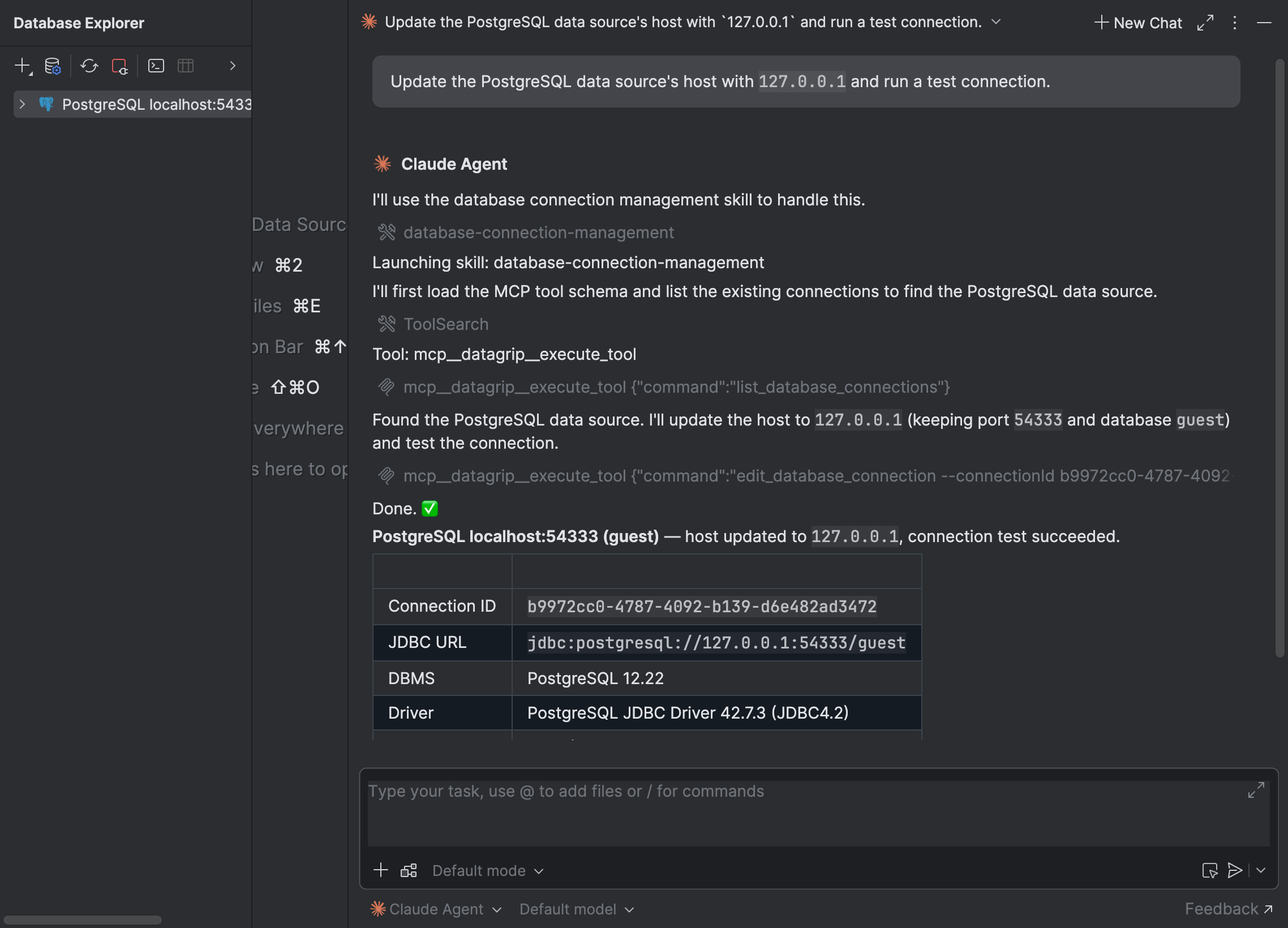Click the Claude Agent header in response
Image resolution: width=1288 pixels, height=928 pixels.
pos(440,164)
